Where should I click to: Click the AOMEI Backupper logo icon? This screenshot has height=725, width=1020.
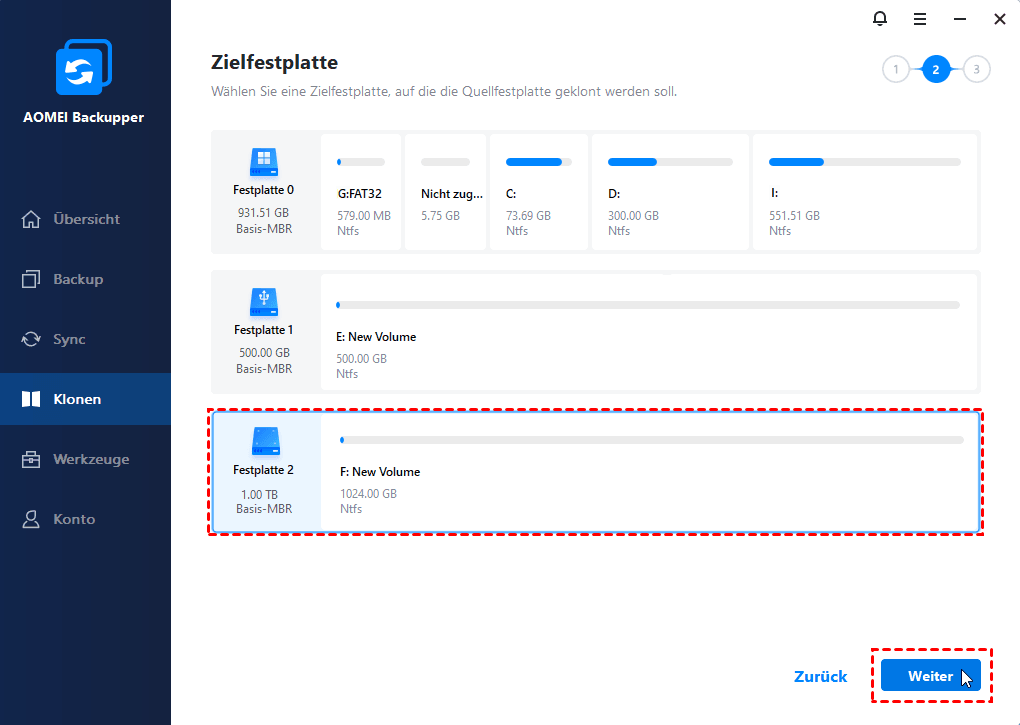point(84,67)
